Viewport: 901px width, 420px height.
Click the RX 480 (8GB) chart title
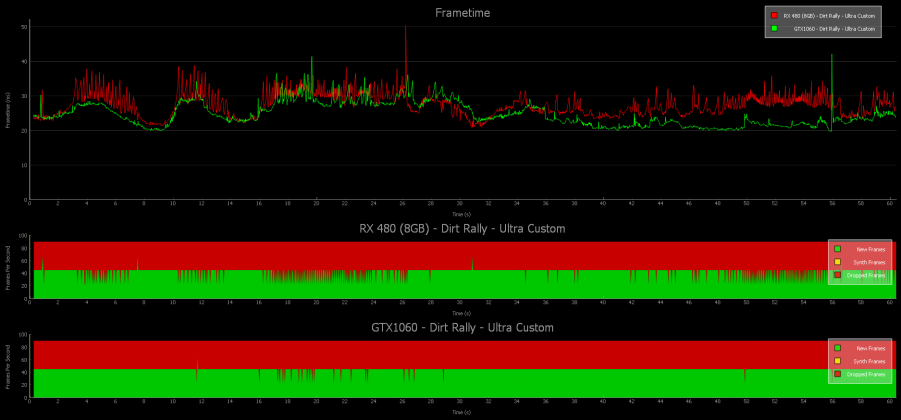(x=462, y=229)
